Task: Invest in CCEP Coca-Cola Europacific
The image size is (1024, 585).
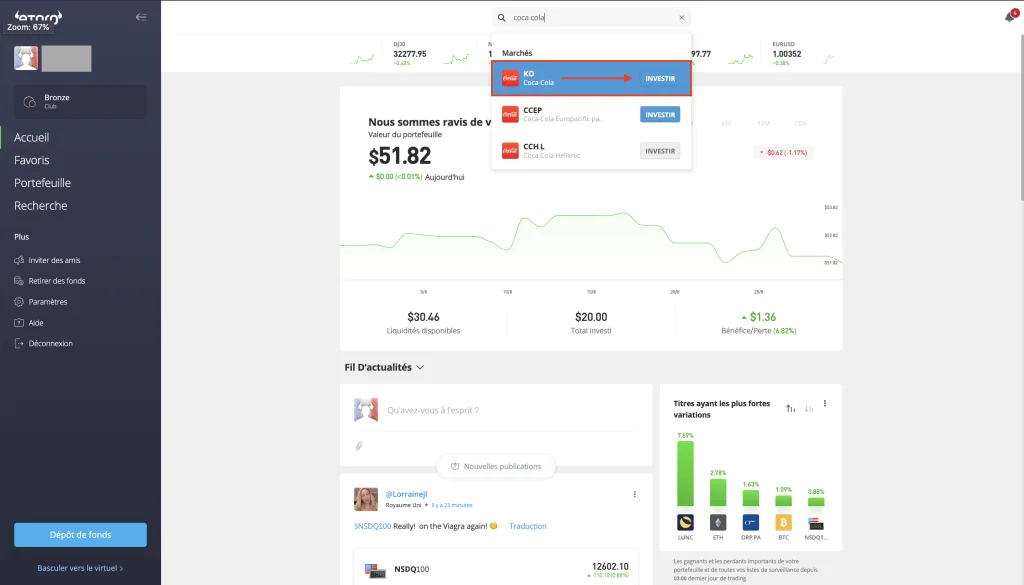Action: [660, 114]
